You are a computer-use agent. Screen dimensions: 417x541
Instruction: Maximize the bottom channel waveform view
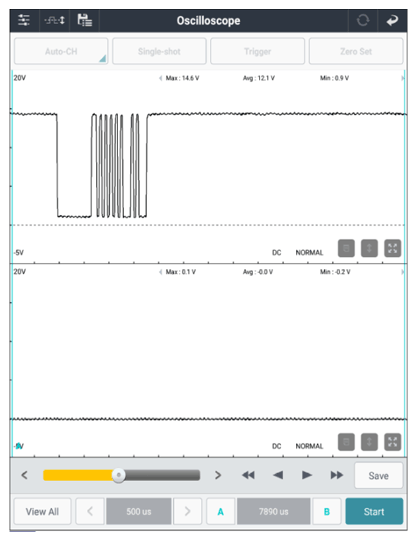tap(393, 442)
